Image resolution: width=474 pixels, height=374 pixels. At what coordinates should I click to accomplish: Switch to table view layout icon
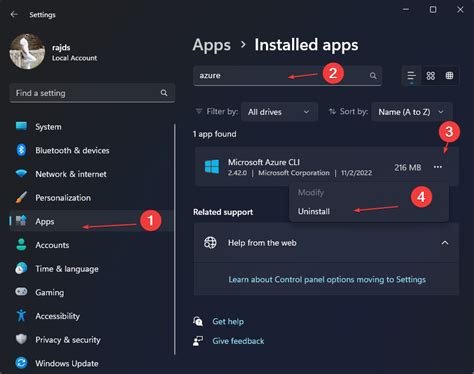tap(449, 76)
